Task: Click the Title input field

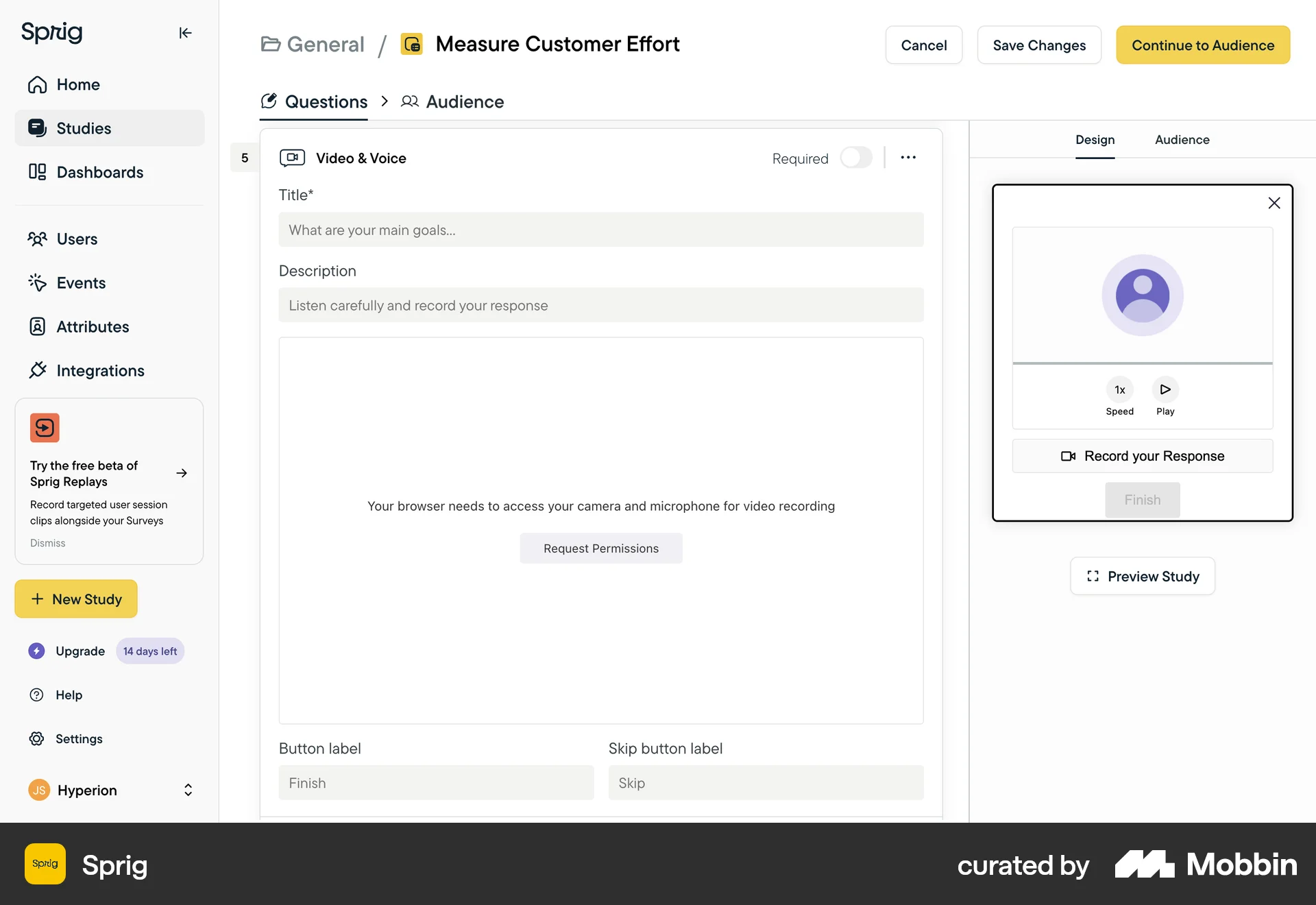Action: (600, 230)
